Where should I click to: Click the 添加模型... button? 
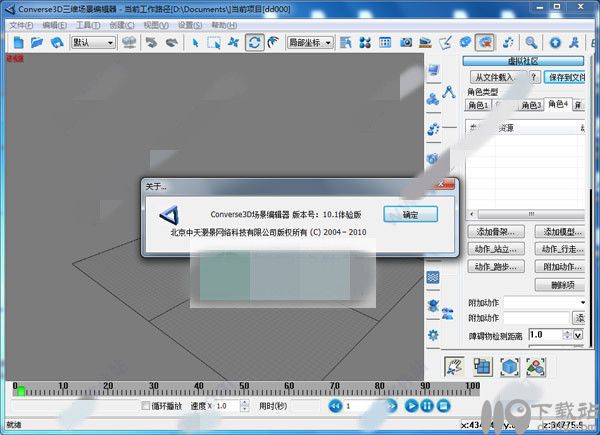561,231
